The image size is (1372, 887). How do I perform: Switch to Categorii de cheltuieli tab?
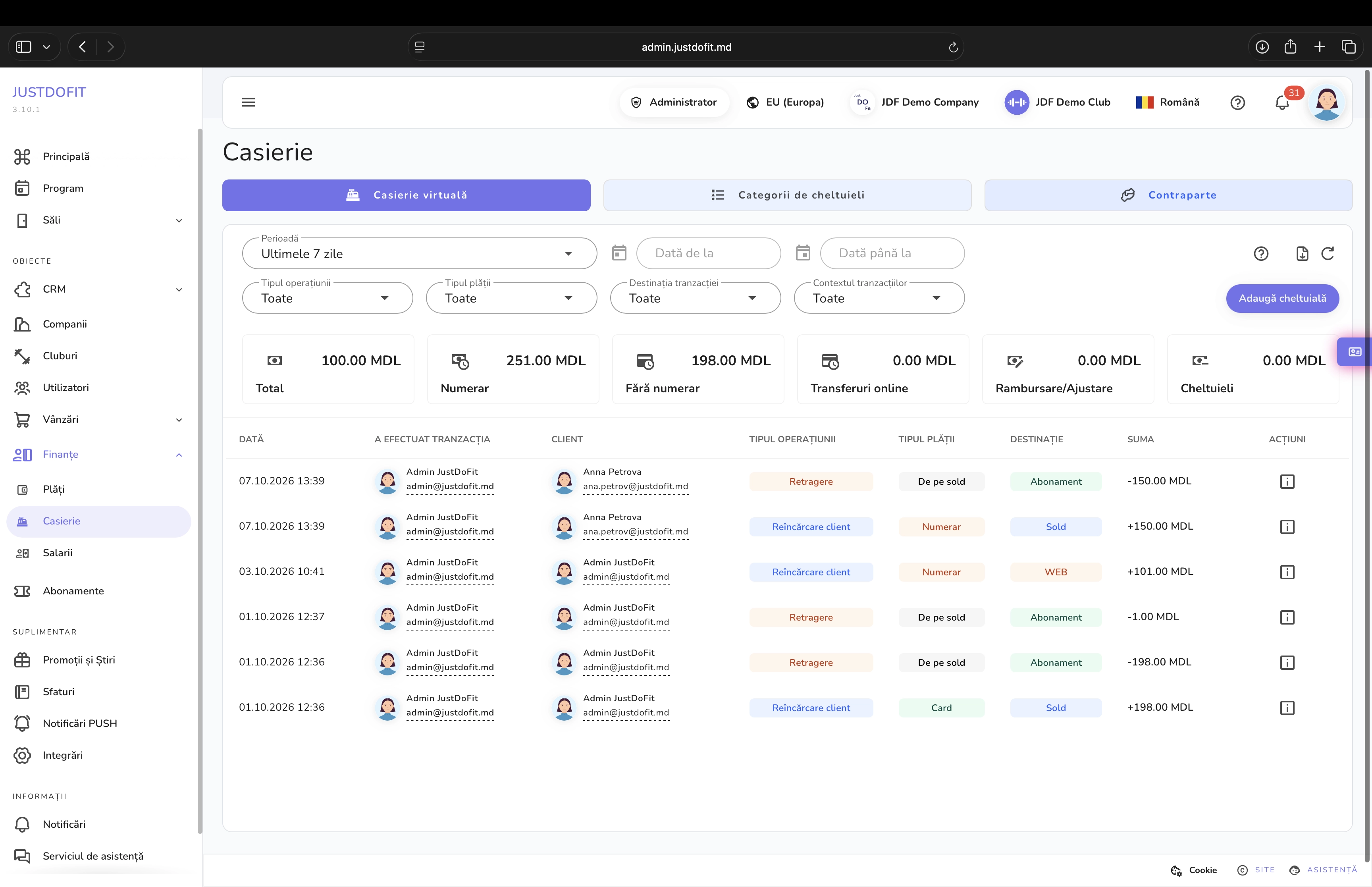point(787,195)
